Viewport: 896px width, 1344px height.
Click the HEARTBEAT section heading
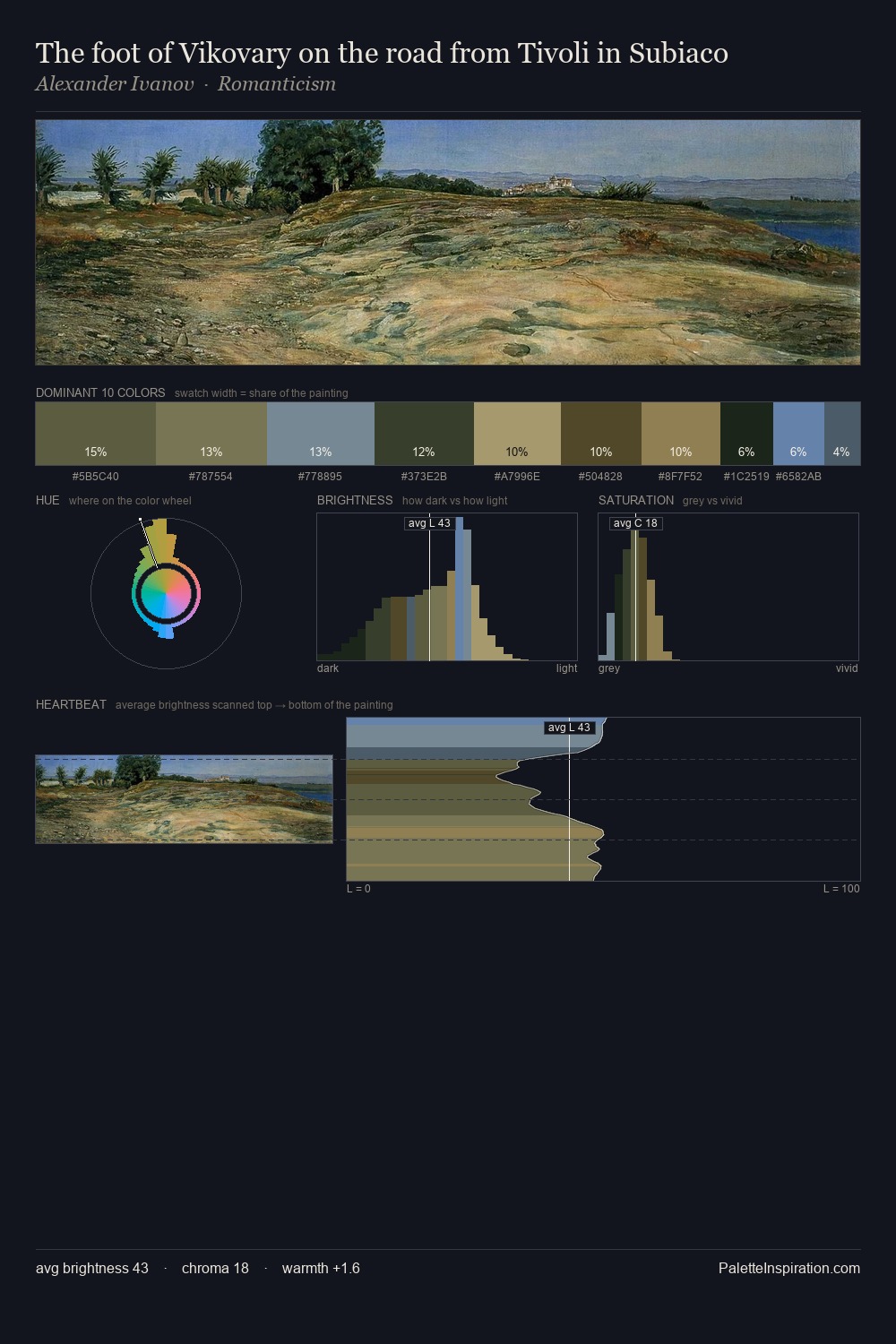[x=71, y=704]
